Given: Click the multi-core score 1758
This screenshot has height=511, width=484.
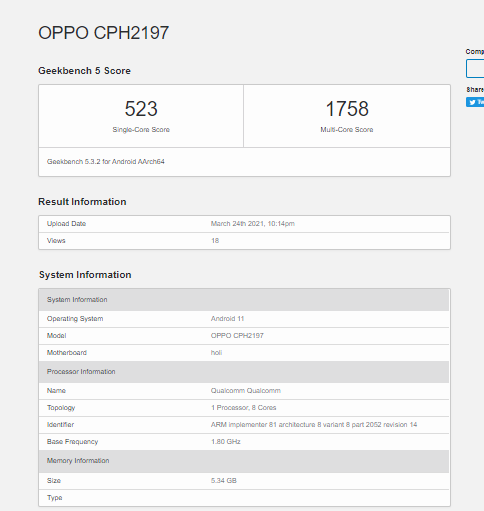Looking at the screenshot, I should [347, 109].
